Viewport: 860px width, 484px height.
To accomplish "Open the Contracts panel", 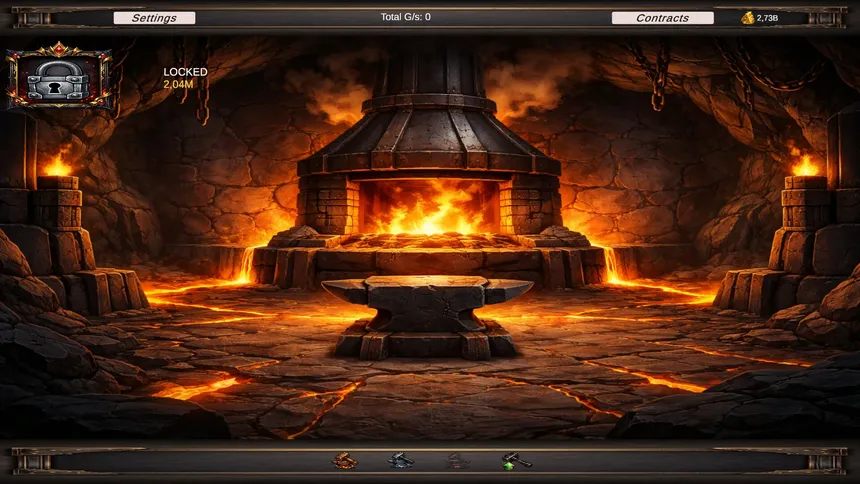I will [662, 18].
